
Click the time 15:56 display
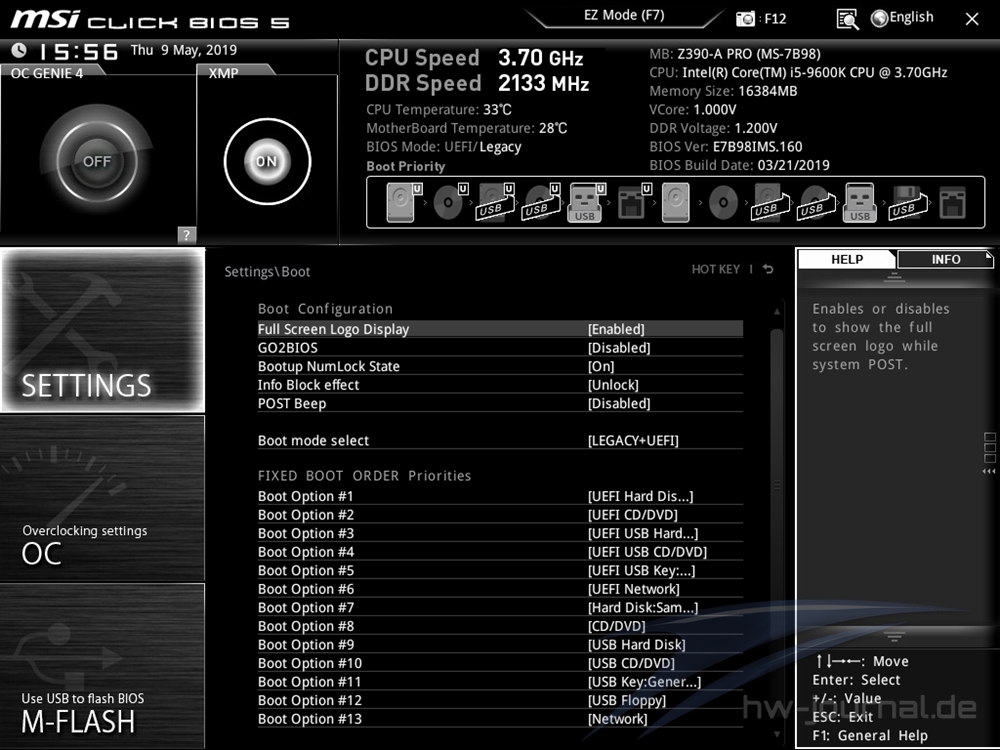click(x=79, y=51)
